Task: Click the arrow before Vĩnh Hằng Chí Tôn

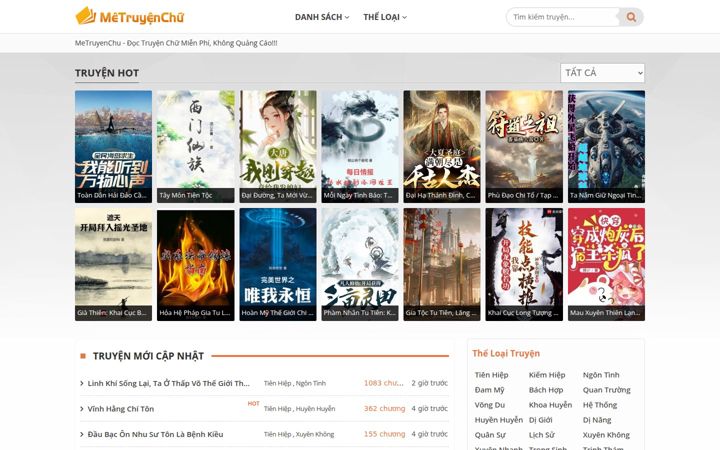Action: 82,409
